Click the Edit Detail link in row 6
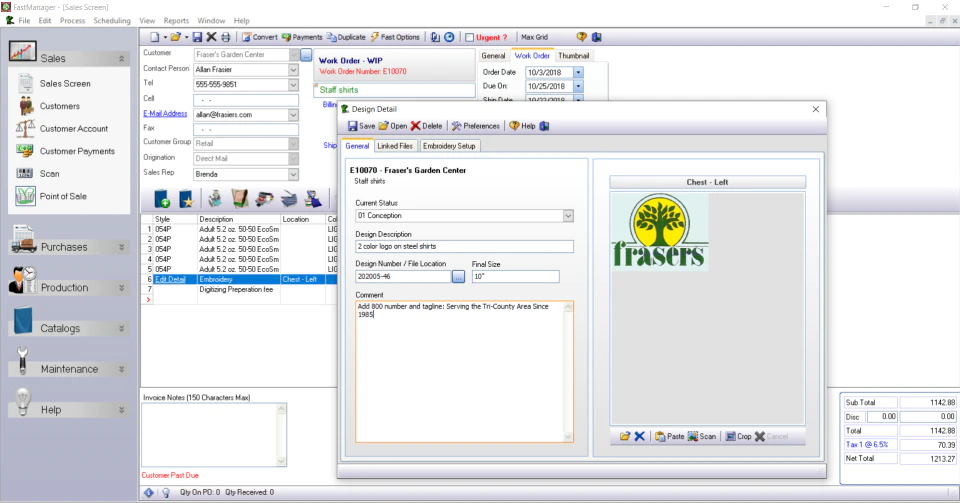 170,280
